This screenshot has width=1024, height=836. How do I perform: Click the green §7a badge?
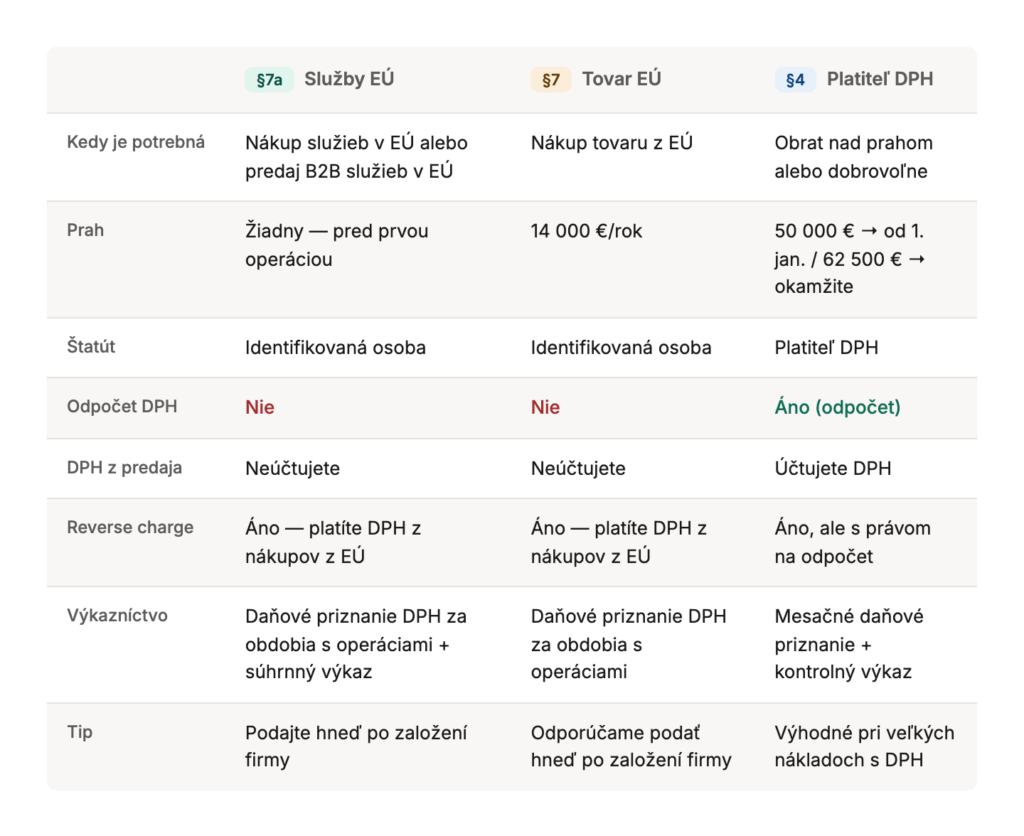pyautogui.click(x=268, y=80)
